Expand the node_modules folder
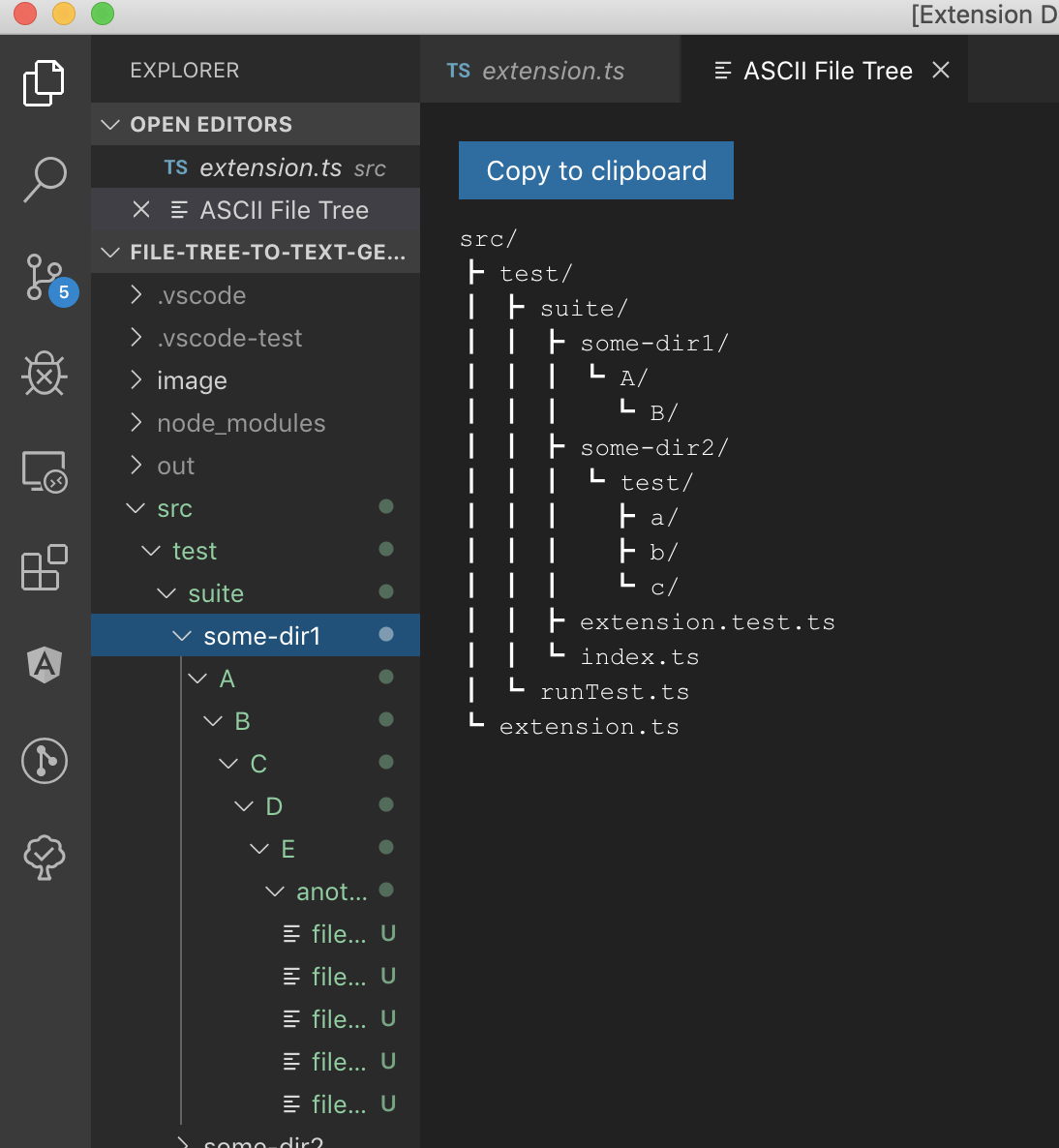Screen dimensions: 1059x1148 [x=240, y=423]
